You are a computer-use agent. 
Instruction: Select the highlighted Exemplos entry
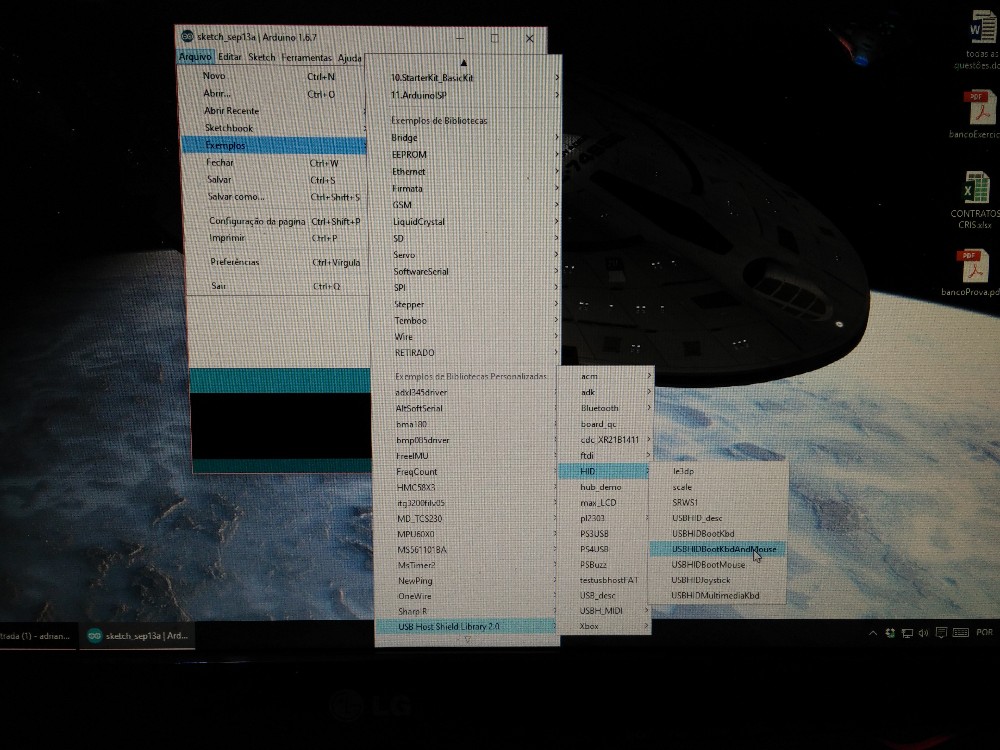tap(274, 145)
